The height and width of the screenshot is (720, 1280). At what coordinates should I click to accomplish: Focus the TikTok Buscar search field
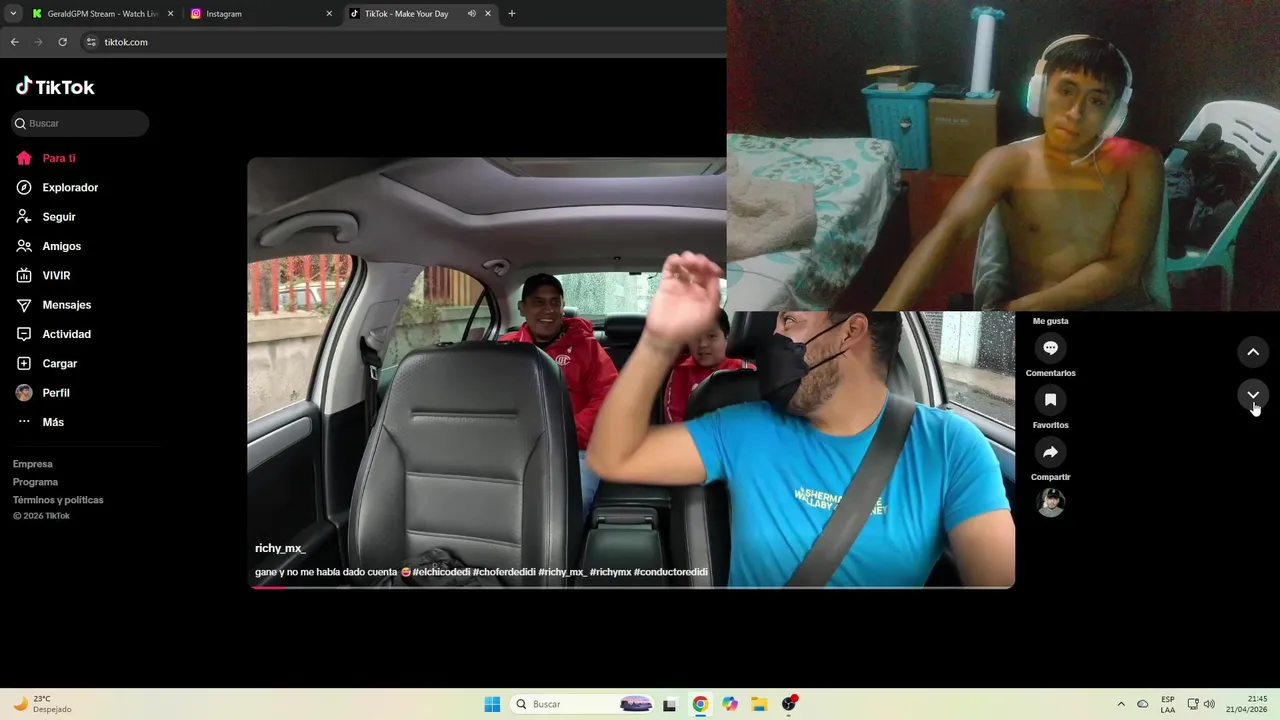point(80,123)
